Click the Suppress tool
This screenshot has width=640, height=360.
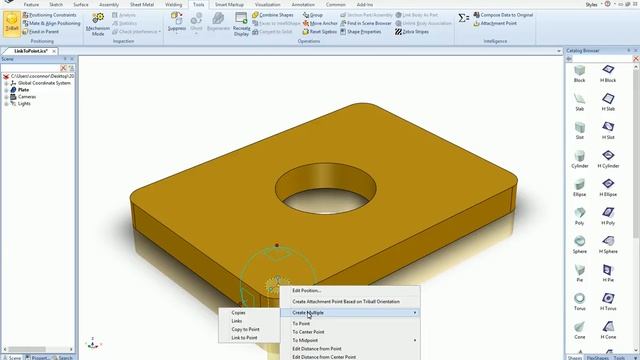point(177,21)
